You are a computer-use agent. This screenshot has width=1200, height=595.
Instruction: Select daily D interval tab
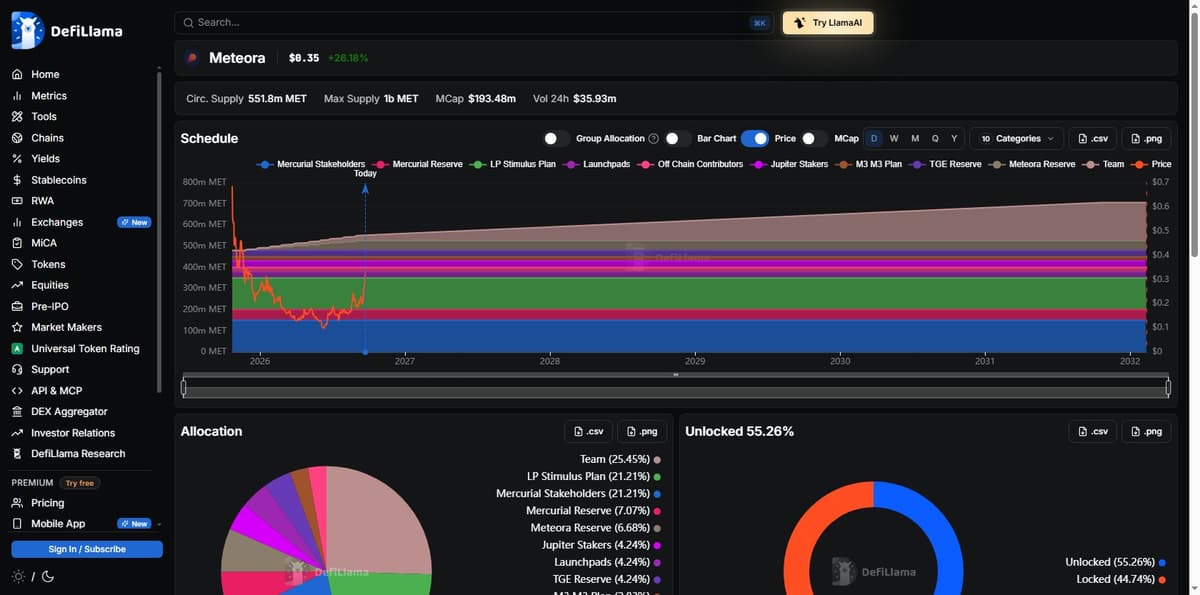874,139
